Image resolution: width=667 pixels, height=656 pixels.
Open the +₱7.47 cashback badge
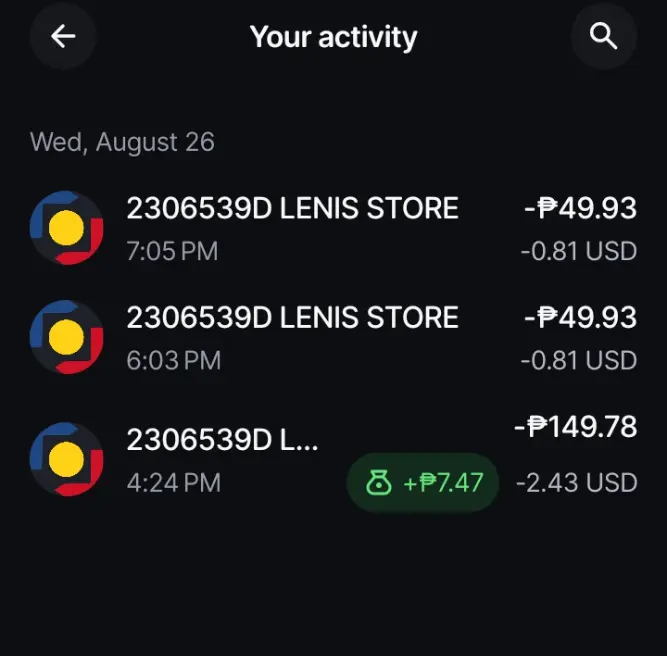(x=422, y=483)
